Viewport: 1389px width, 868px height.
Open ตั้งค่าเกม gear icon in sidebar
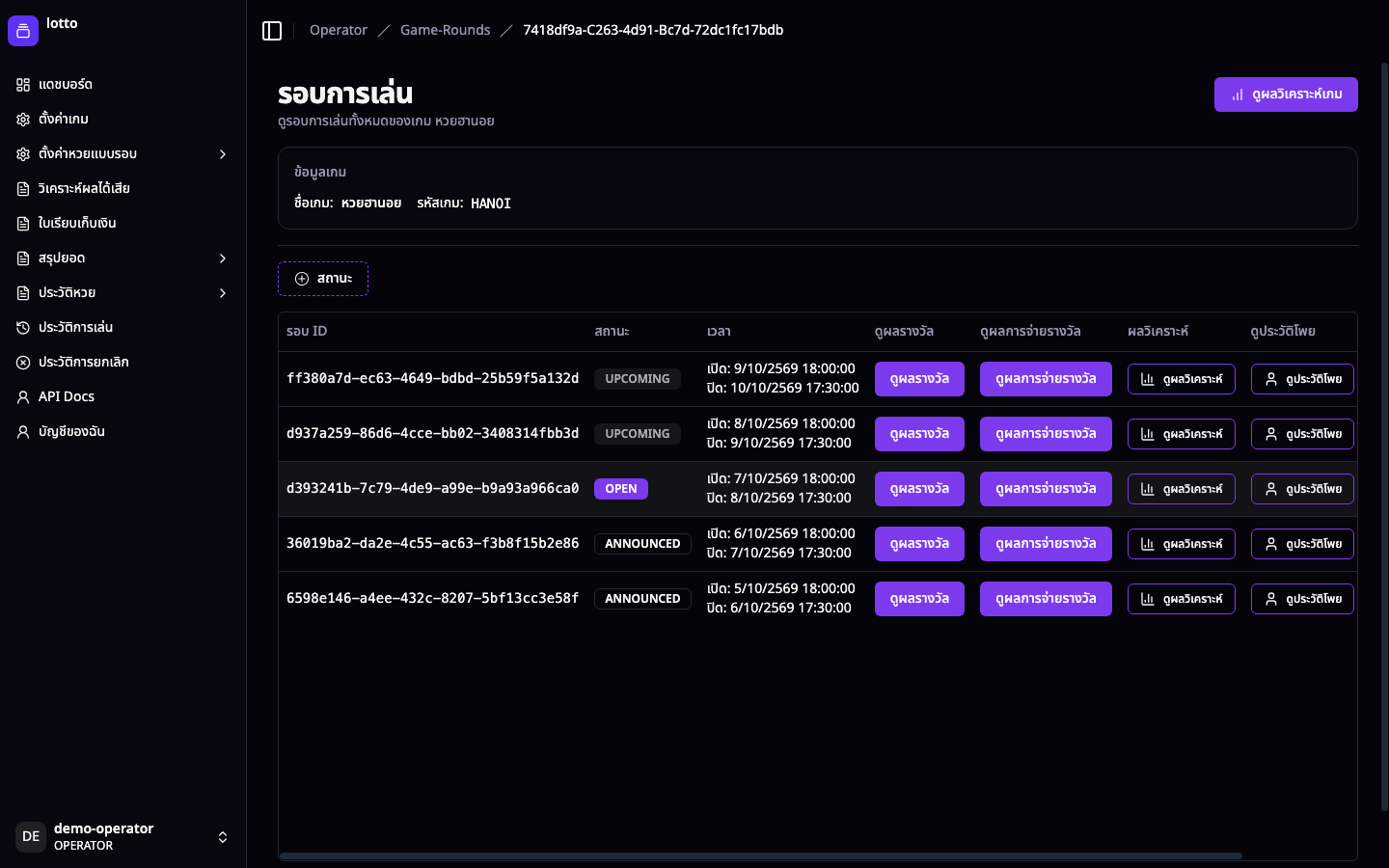coord(23,120)
